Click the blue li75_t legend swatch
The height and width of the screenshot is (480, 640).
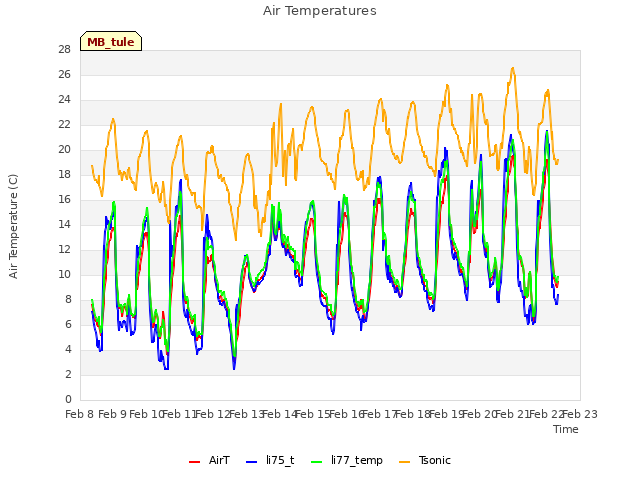[252, 461]
